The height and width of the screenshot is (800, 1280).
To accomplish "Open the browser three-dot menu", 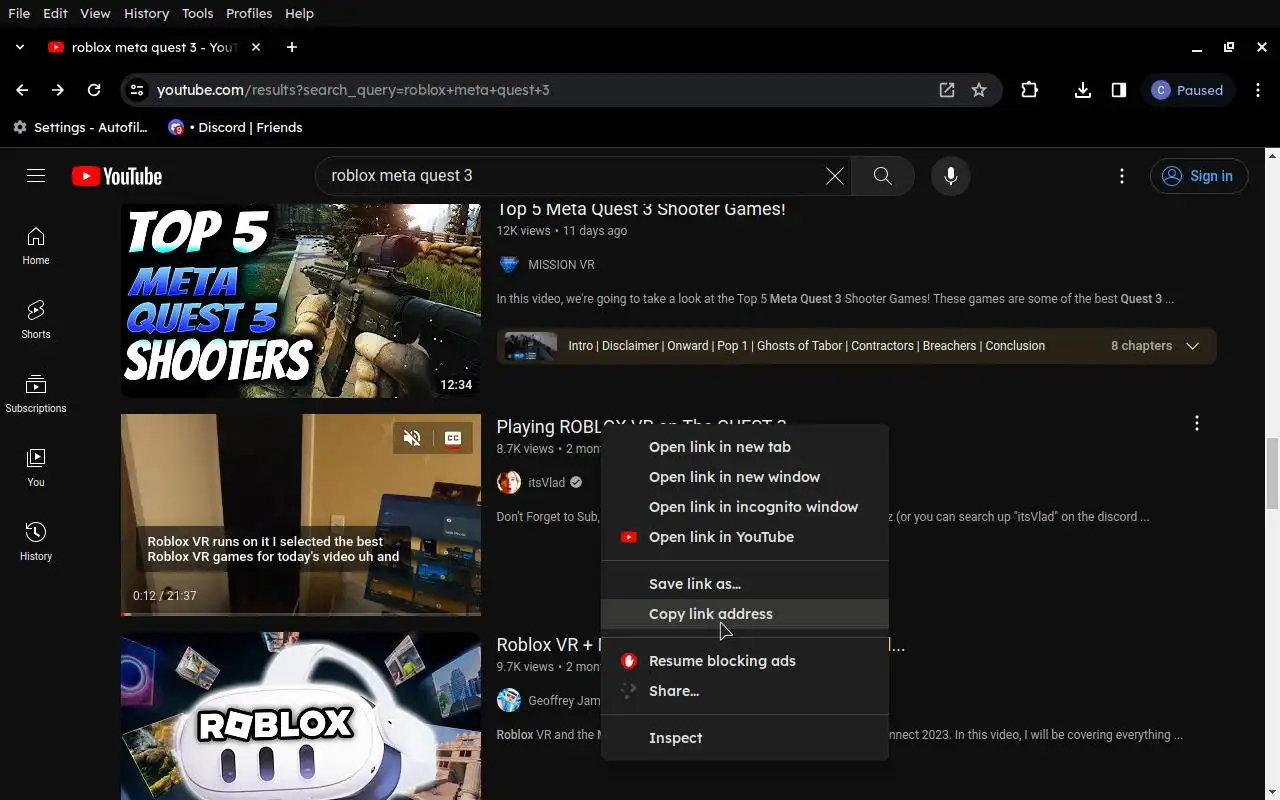I will point(1258,90).
